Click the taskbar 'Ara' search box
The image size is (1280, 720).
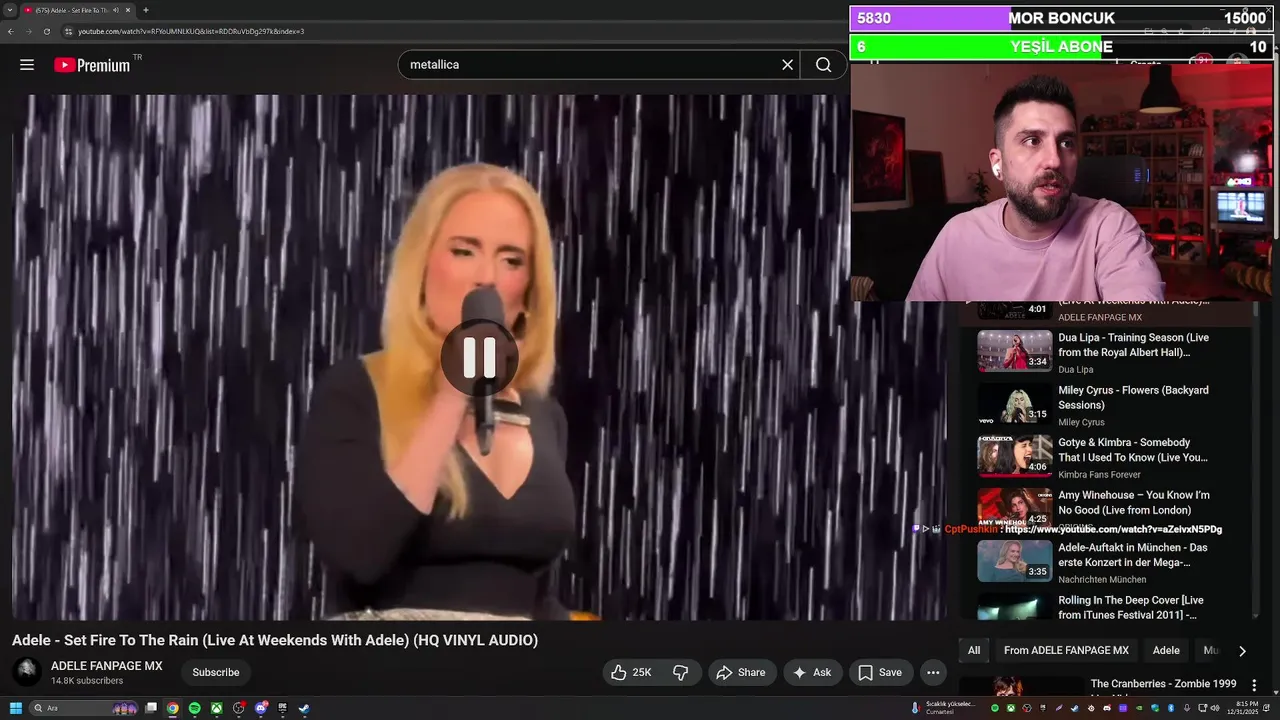click(84, 708)
